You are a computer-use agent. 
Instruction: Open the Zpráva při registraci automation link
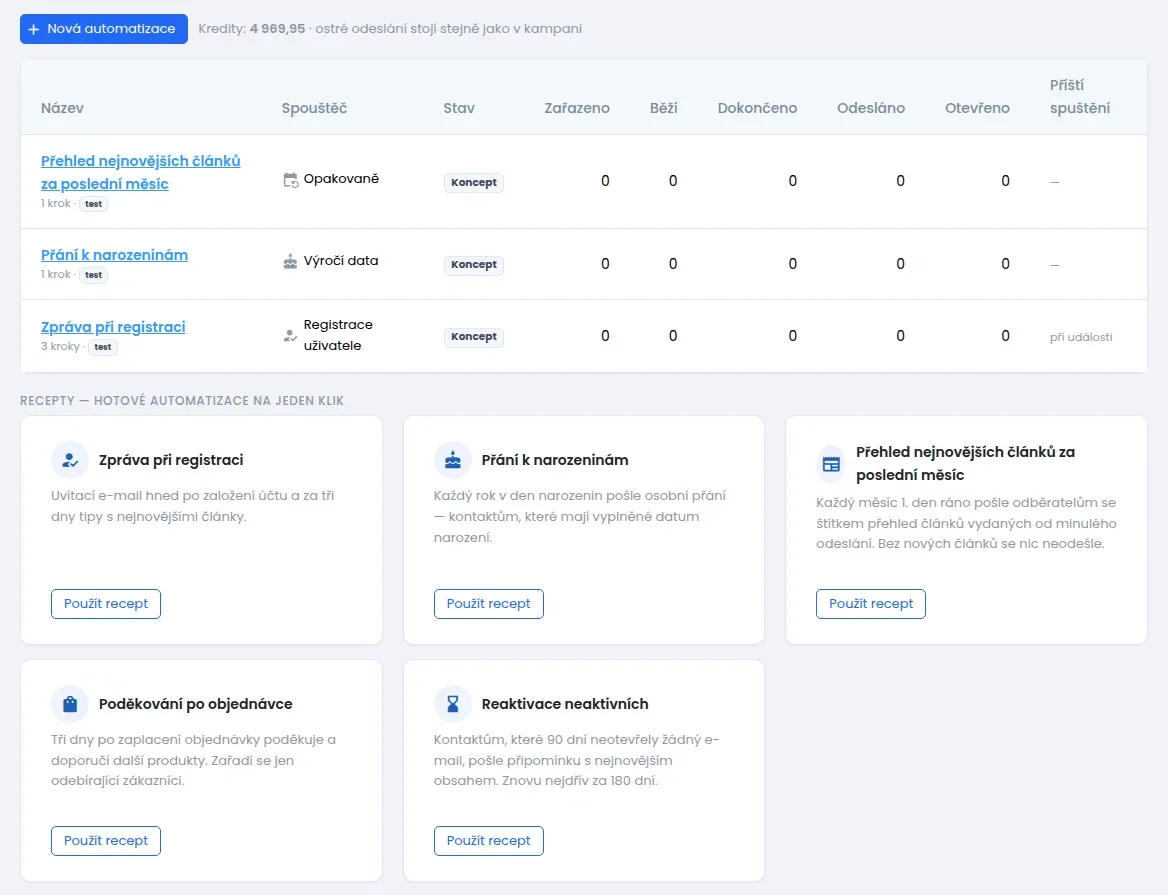click(113, 327)
